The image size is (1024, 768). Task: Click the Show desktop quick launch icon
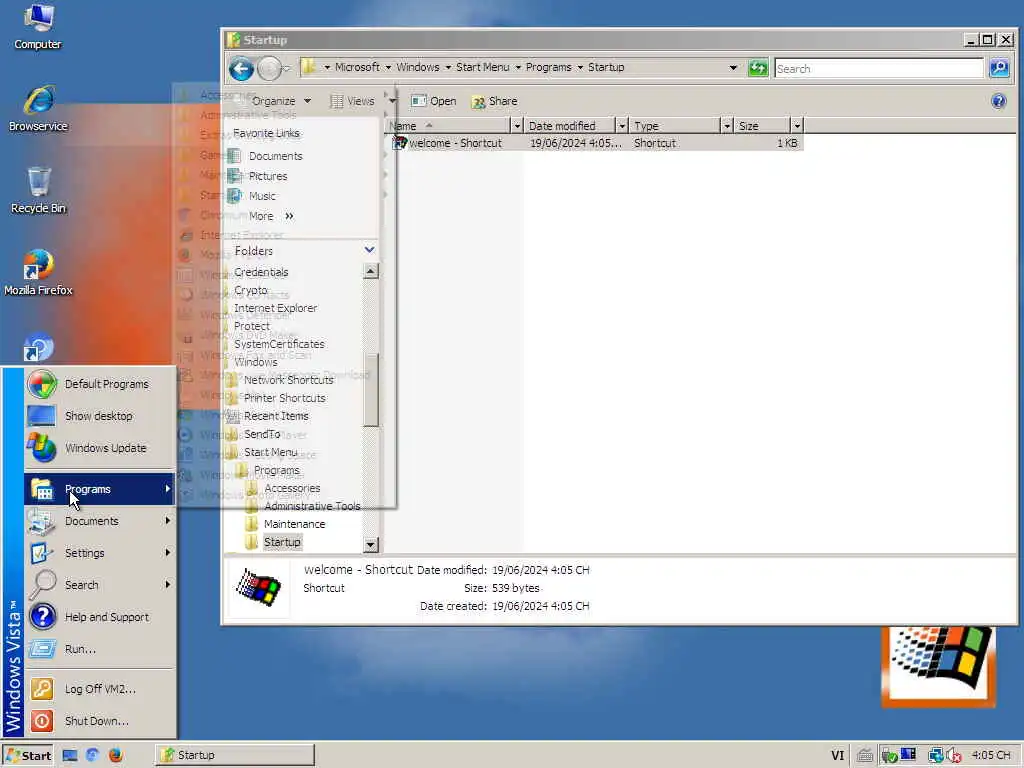(x=70, y=756)
